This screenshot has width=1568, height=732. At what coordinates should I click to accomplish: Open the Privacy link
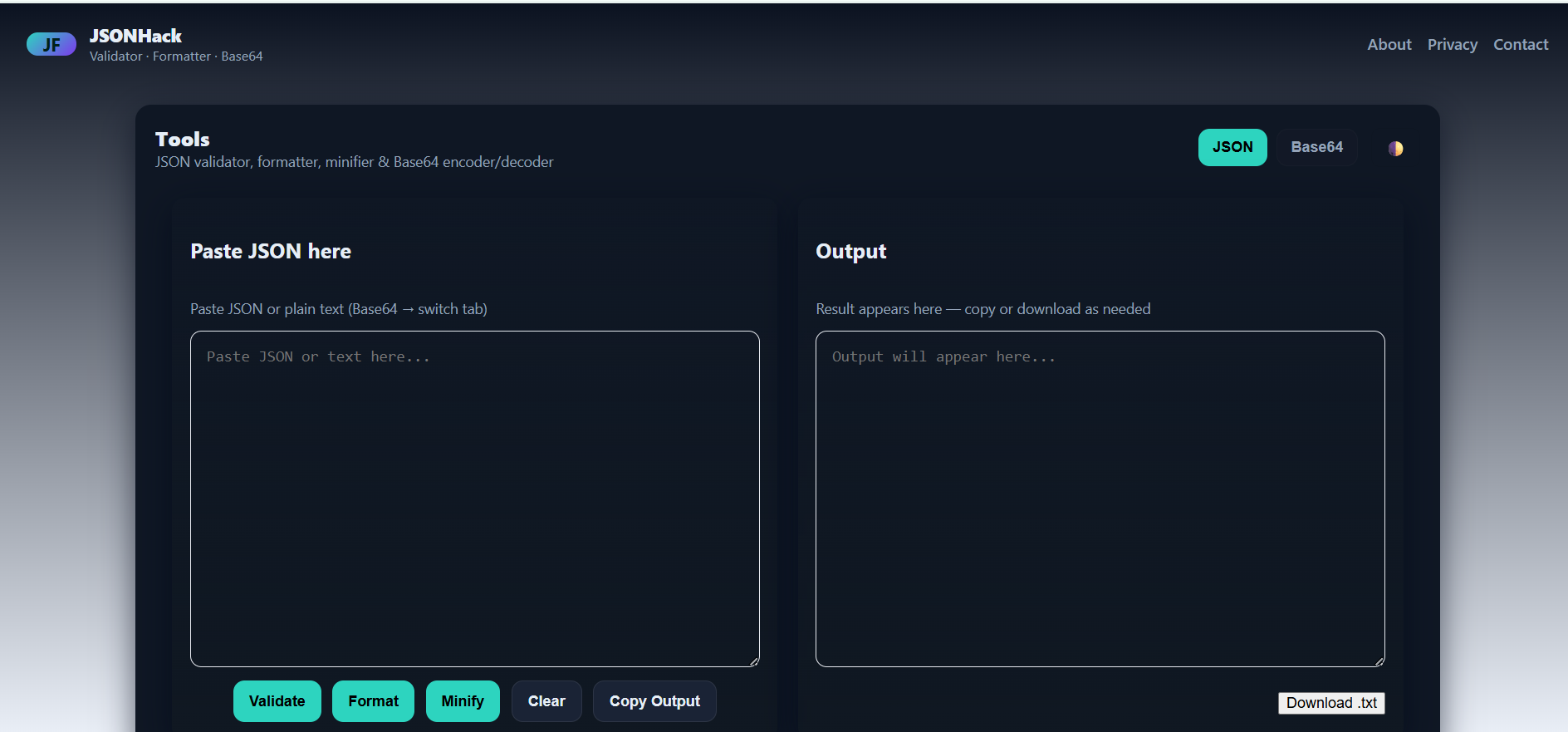(1453, 44)
